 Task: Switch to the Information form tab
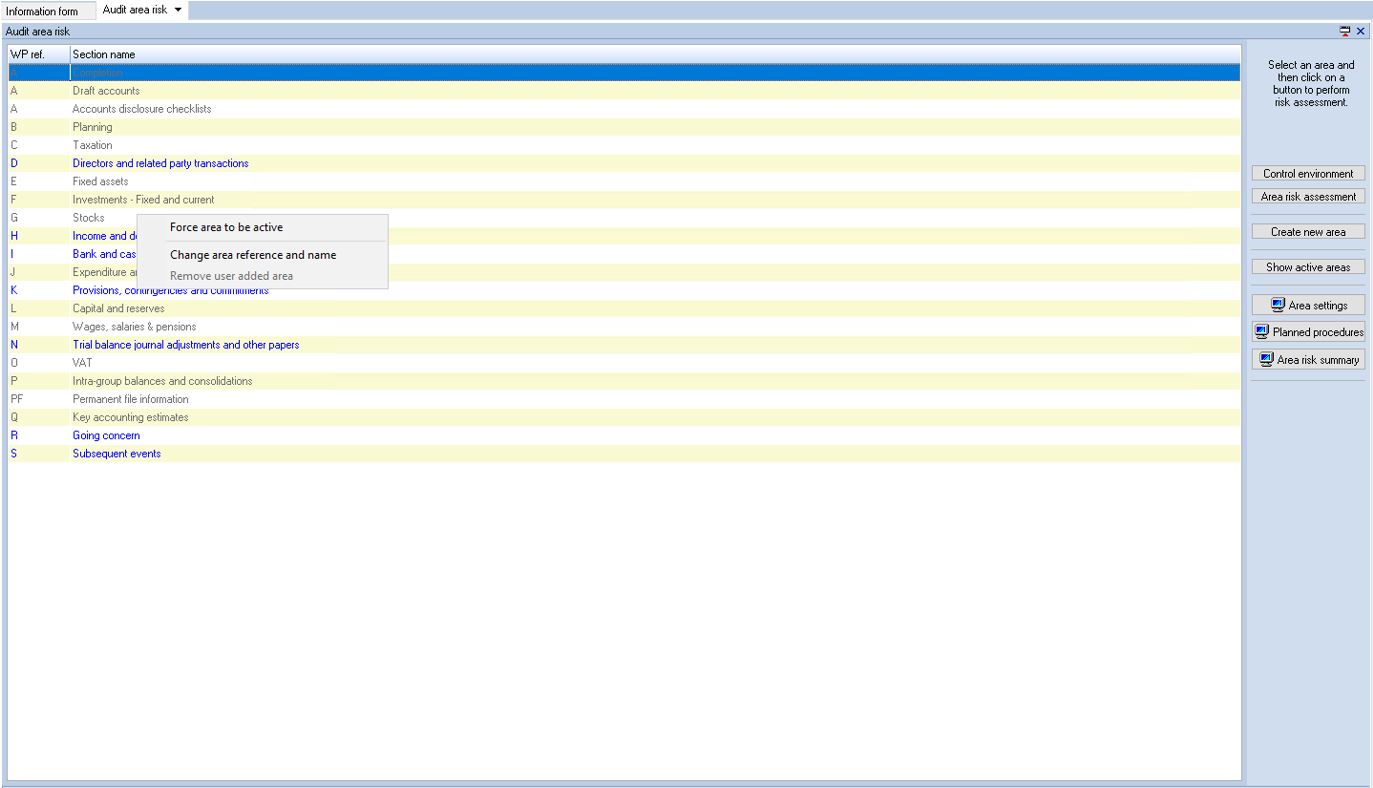click(x=48, y=11)
